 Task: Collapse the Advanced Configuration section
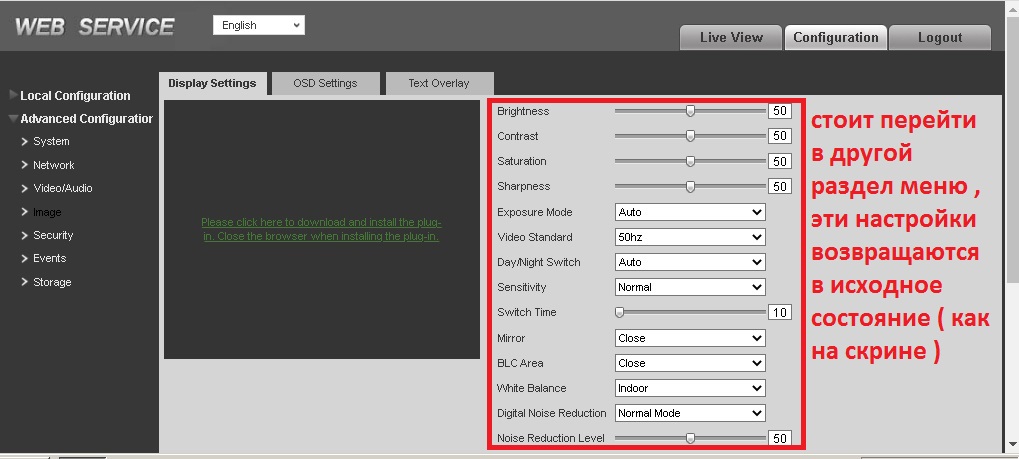pyautogui.click(x=84, y=119)
